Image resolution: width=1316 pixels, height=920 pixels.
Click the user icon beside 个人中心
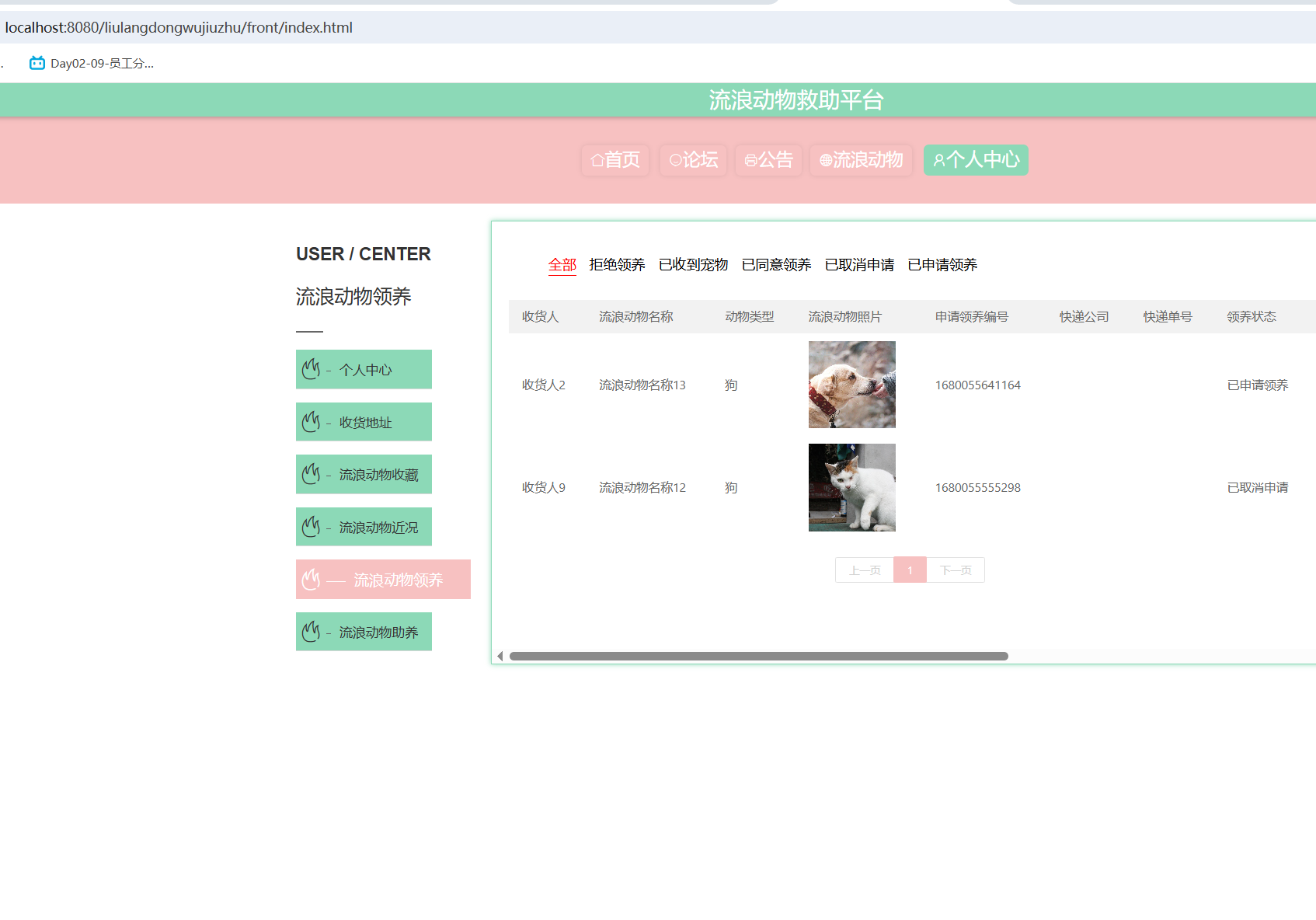pyautogui.click(x=939, y=160)
